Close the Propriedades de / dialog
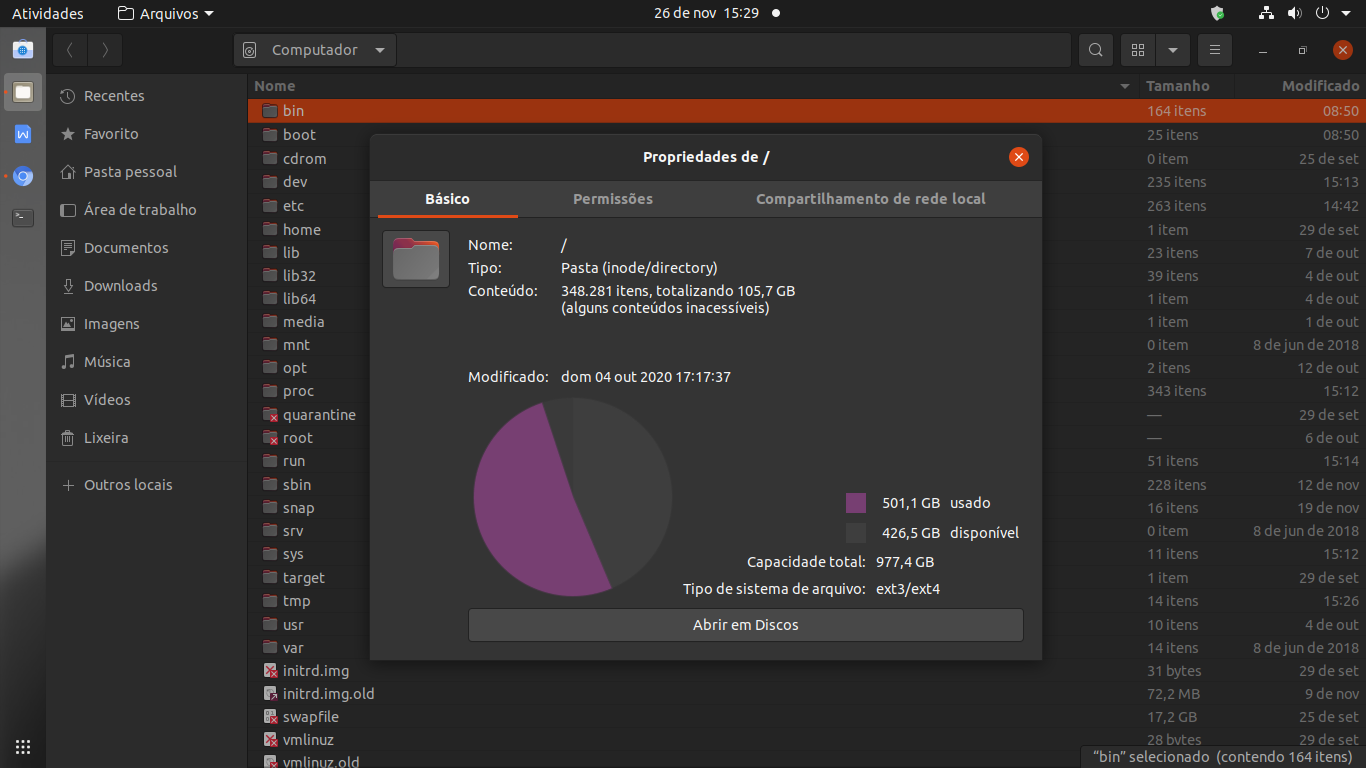Screen dimensions: 1366x768 [x=1019, y=157]
